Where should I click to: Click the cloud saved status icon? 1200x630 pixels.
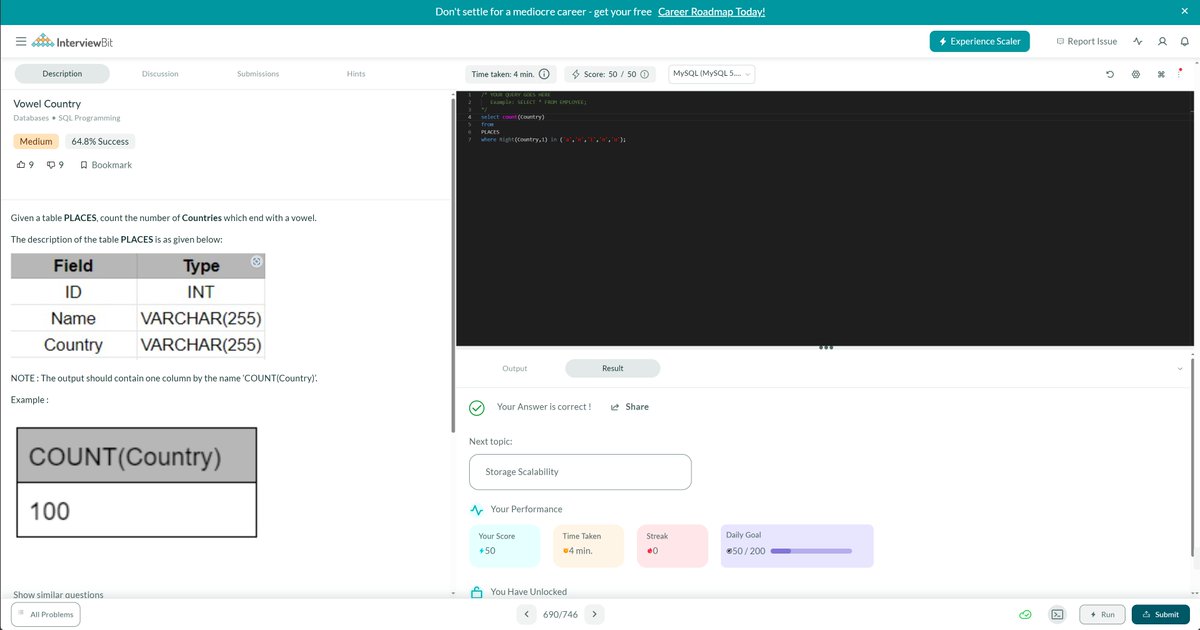1025,614
